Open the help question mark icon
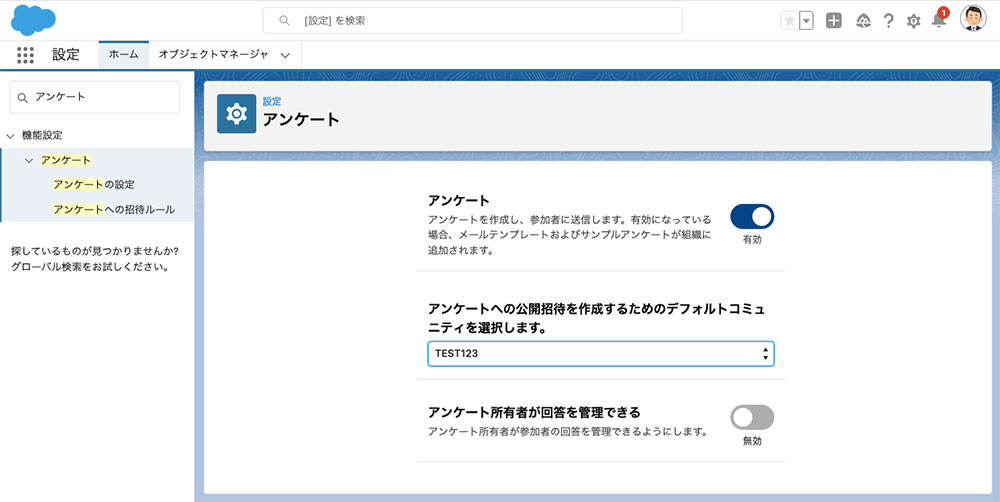 point(888,20)
